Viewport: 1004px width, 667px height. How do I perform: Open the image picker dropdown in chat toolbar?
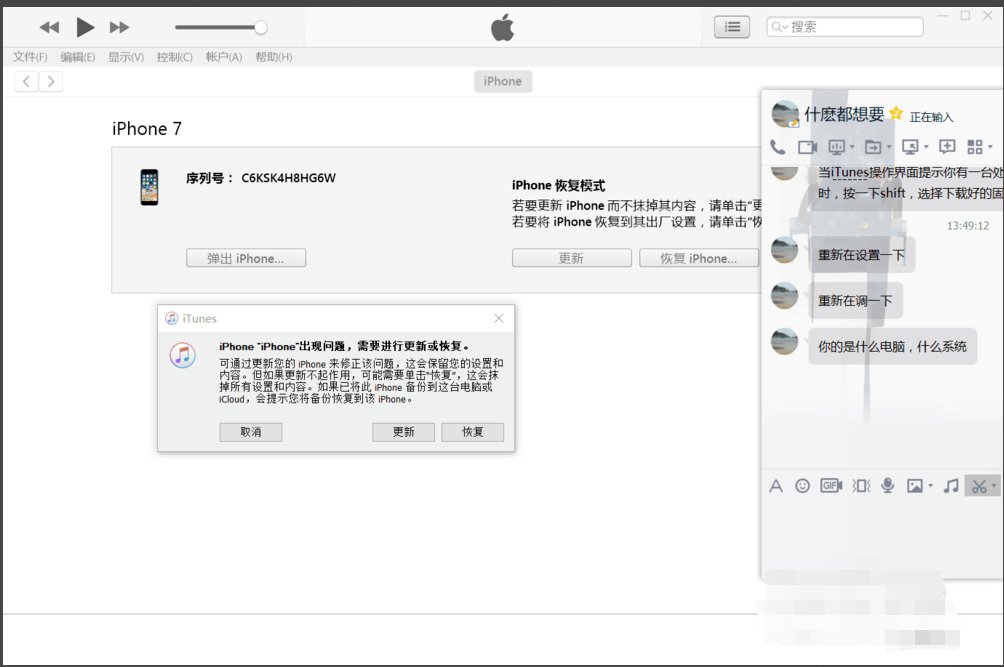pyautogui.click(x=931, y=486)
